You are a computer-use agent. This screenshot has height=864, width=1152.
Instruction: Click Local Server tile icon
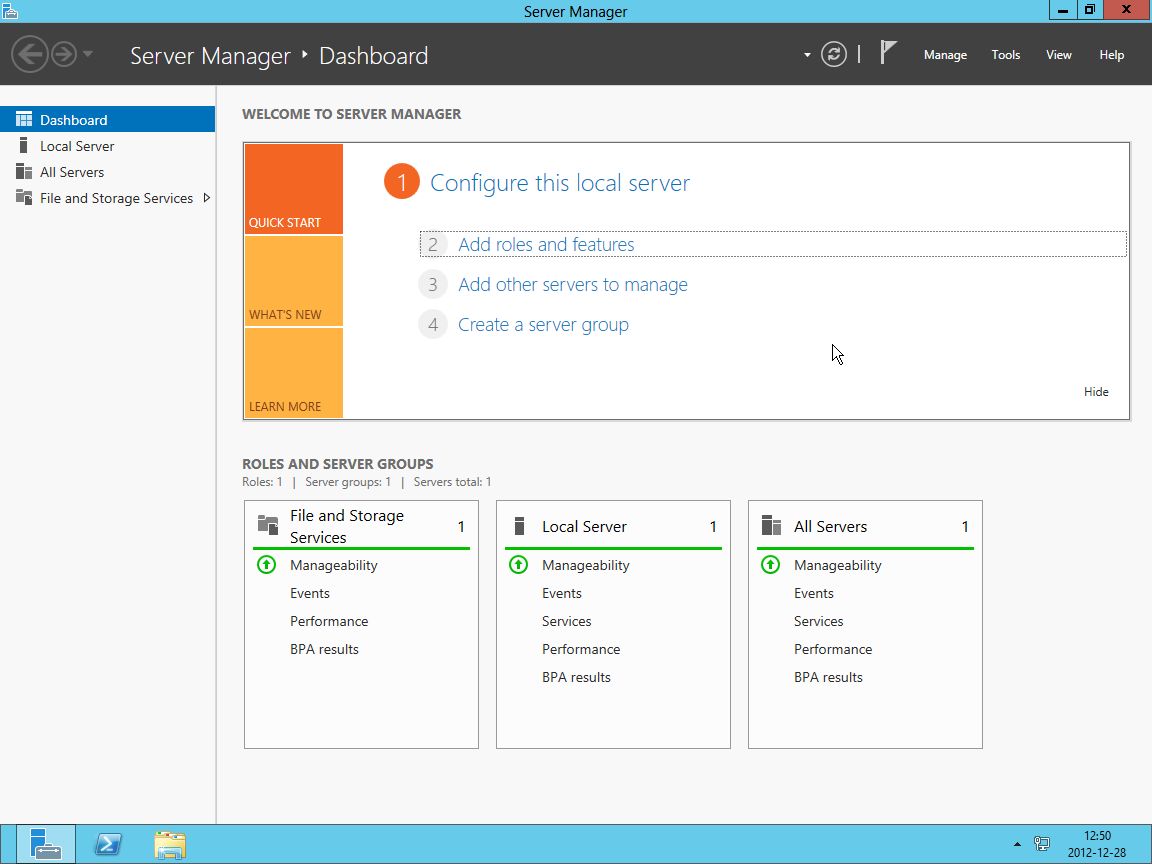519,525
